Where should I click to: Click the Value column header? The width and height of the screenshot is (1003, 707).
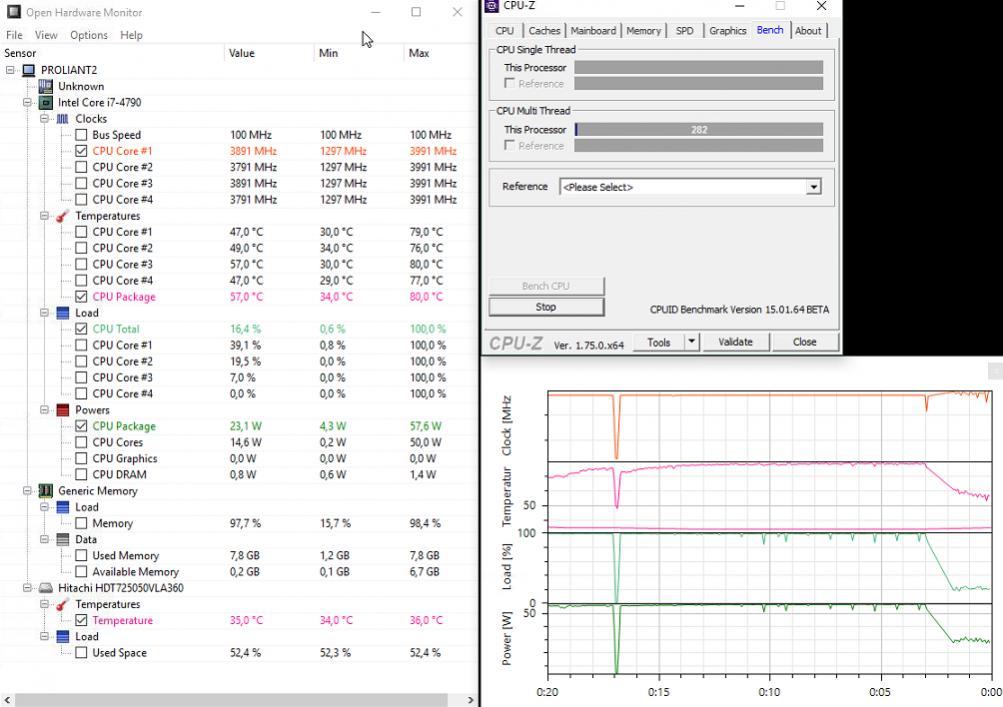[269, 53]
